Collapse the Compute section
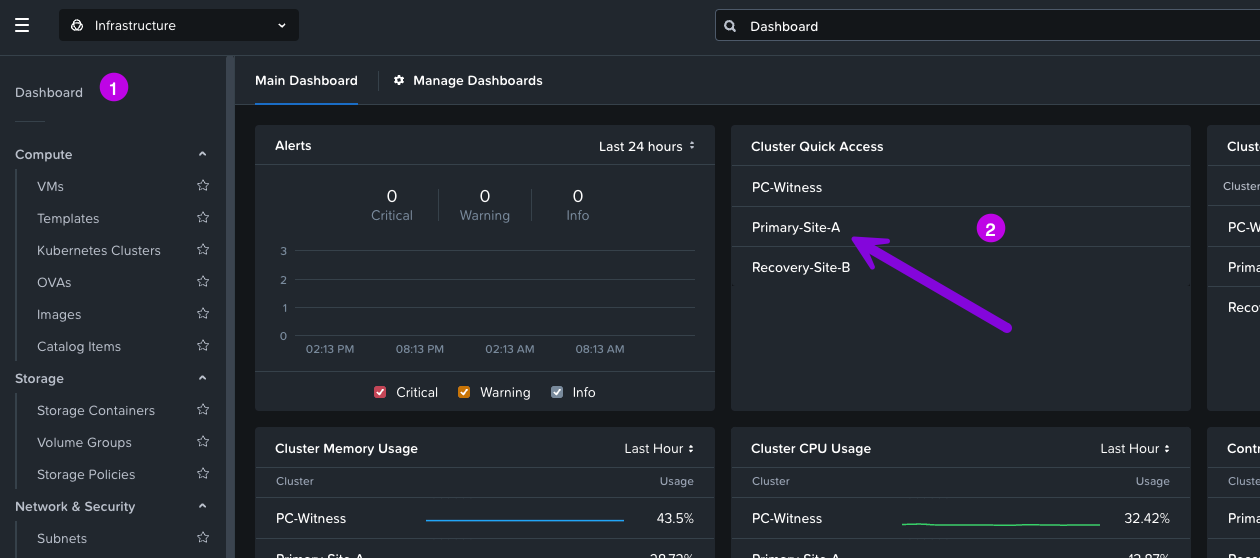Viewport: 1260px width, 558px height. tap(203, 154)
